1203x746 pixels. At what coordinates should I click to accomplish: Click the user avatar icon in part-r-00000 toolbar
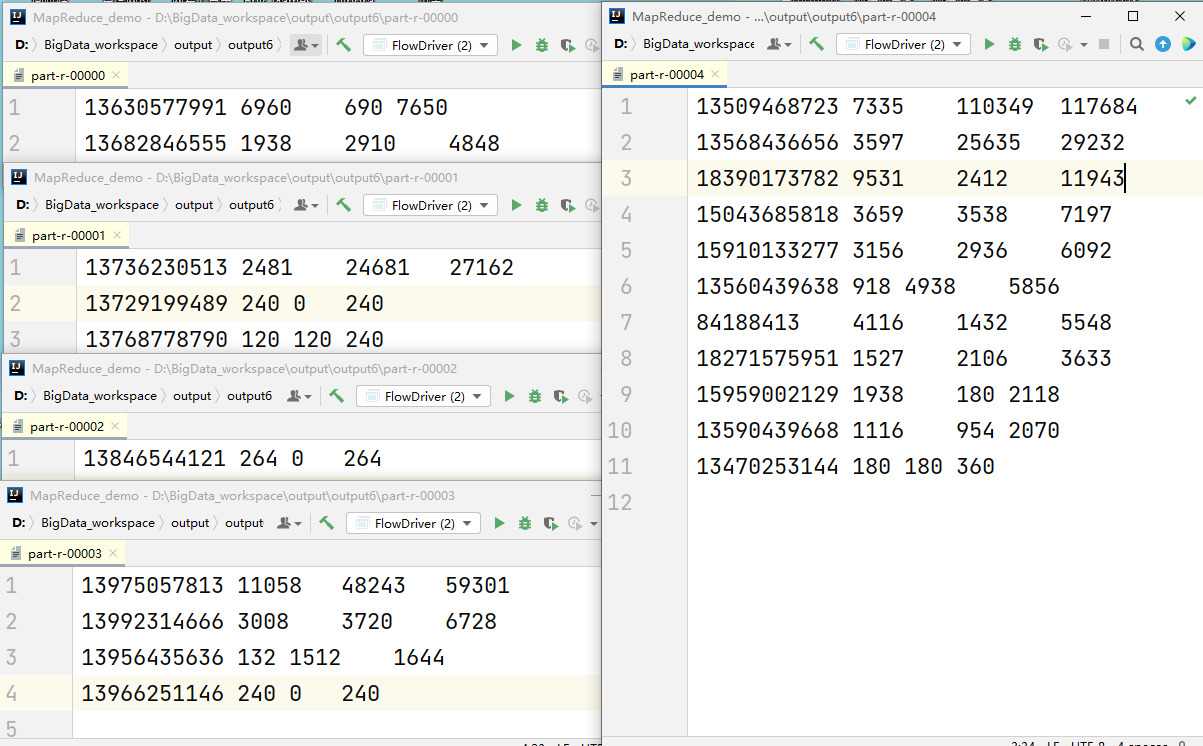[300, 44]
